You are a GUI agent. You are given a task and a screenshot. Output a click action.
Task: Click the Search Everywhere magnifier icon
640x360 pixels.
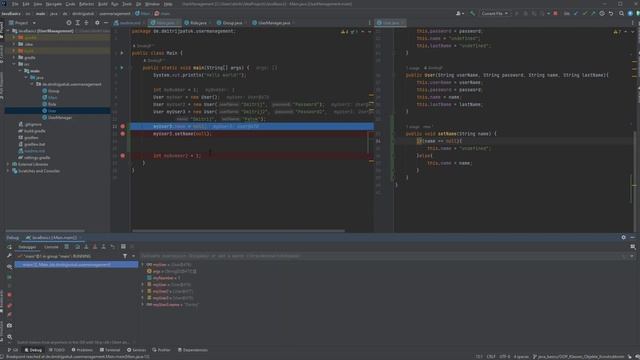click(621, 13)
